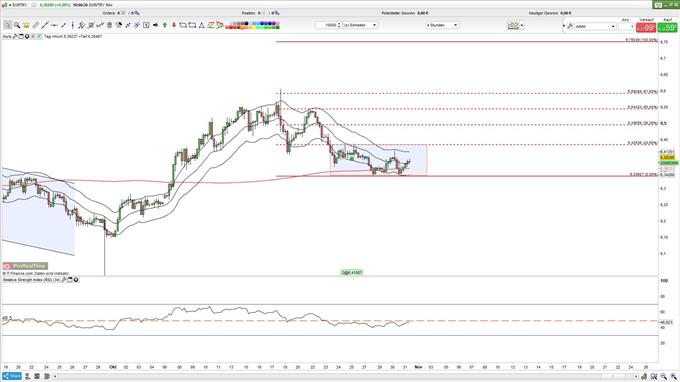Toggle the checkbox in price label bar

[x=39, y=36]
